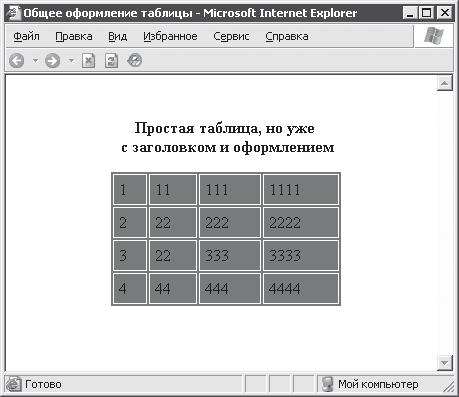Expand the Forward button history dropdown arrow
459x397 pixels.
point(71,61)
